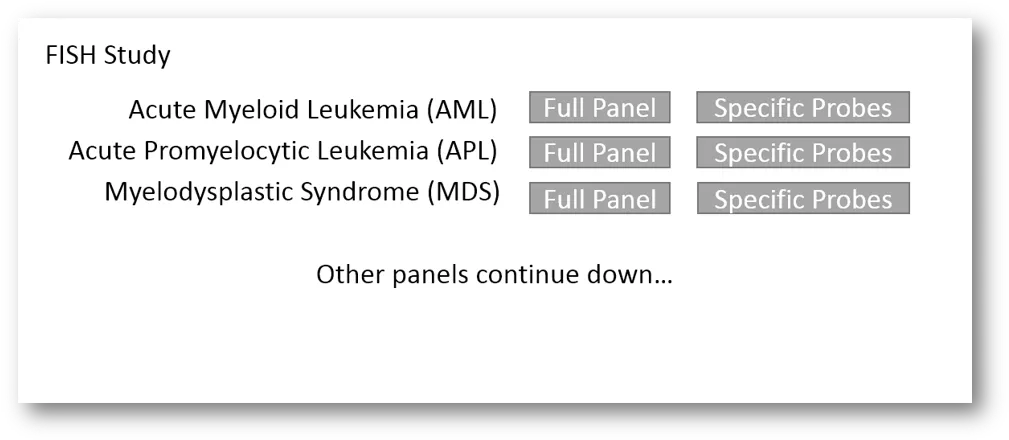1009x440 pixels.
Task: Open APL Specific Probes options
Action: [x=803, y=152]
